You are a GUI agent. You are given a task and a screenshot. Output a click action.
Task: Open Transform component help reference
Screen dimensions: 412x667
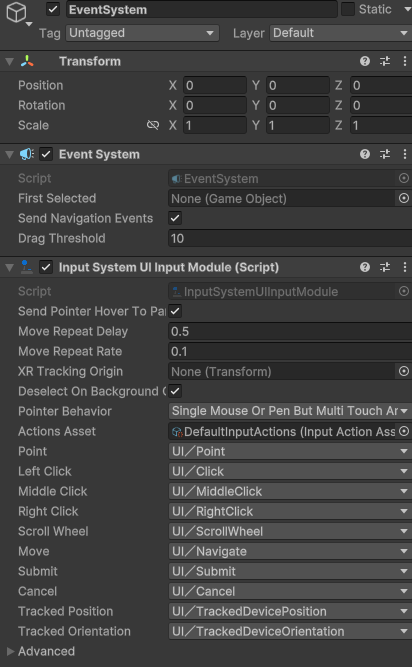coord(364,61)
